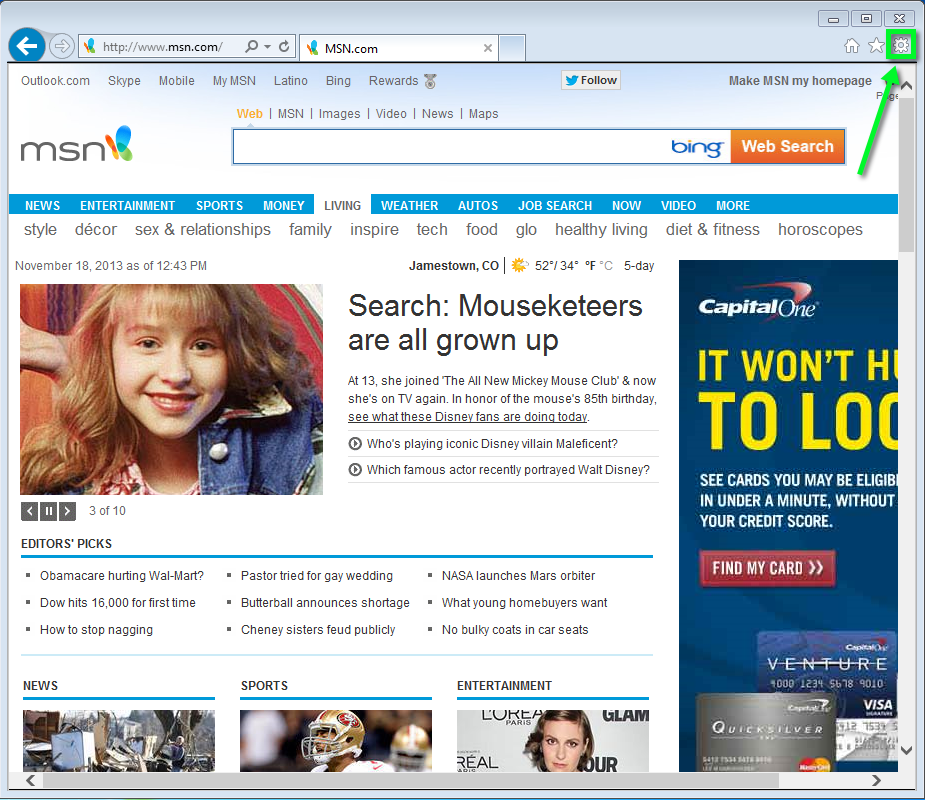
Task: Click the Home icon in toolbar
Action: (851, 45)
